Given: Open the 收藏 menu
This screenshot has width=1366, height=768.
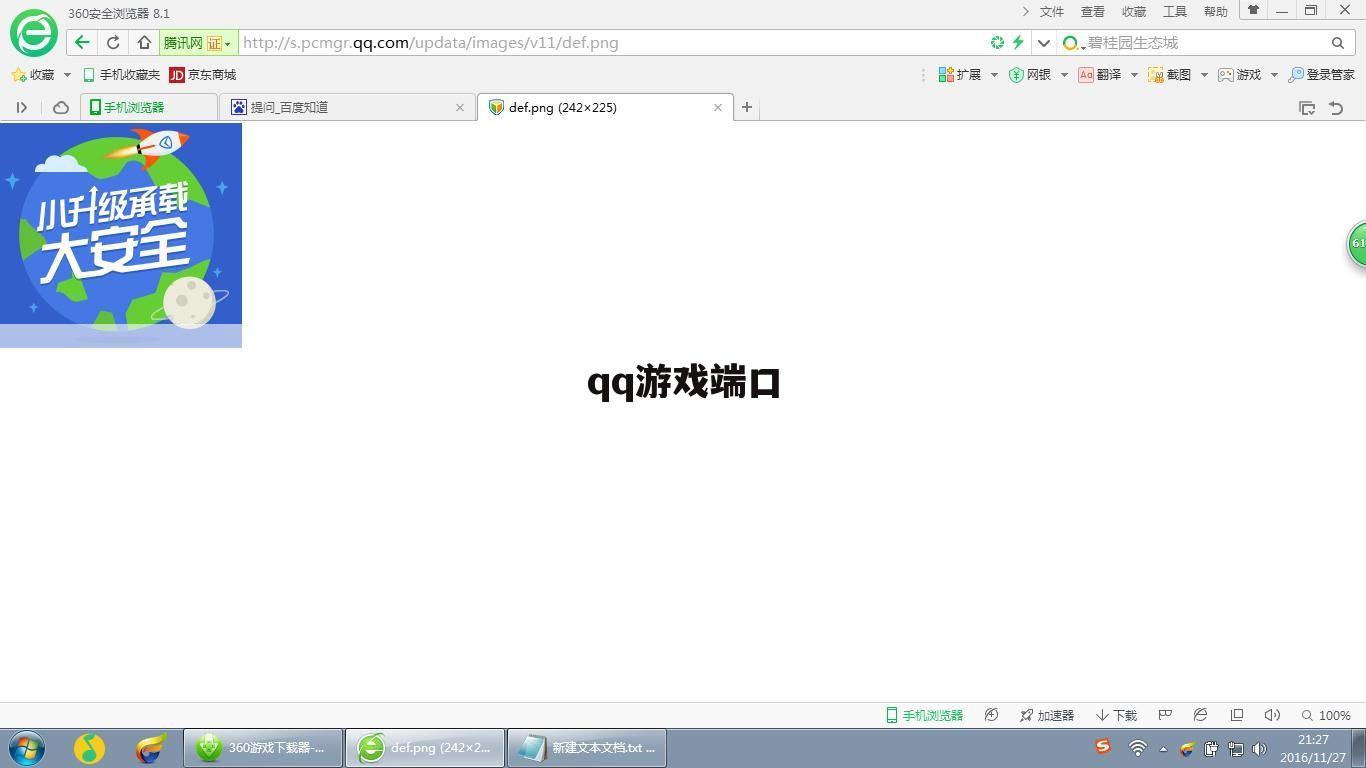Looking at the screenshot, I should [1134, 12].
